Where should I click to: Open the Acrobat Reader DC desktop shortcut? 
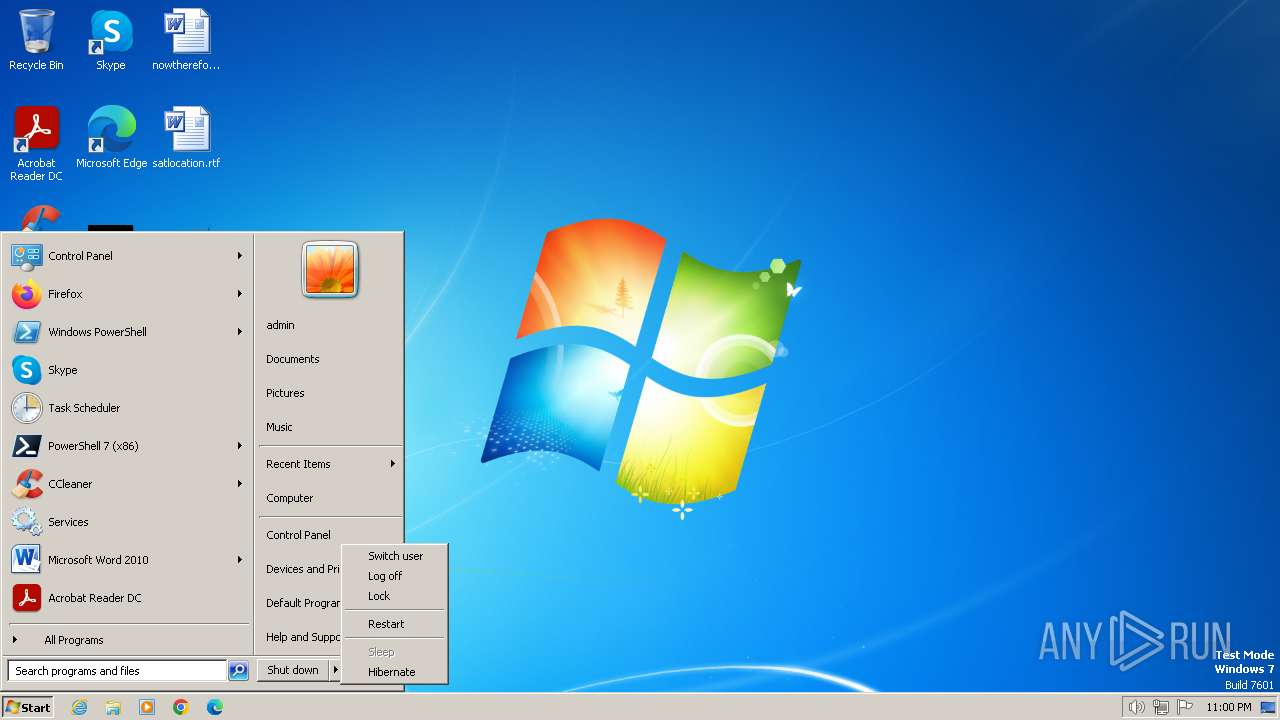36,143
